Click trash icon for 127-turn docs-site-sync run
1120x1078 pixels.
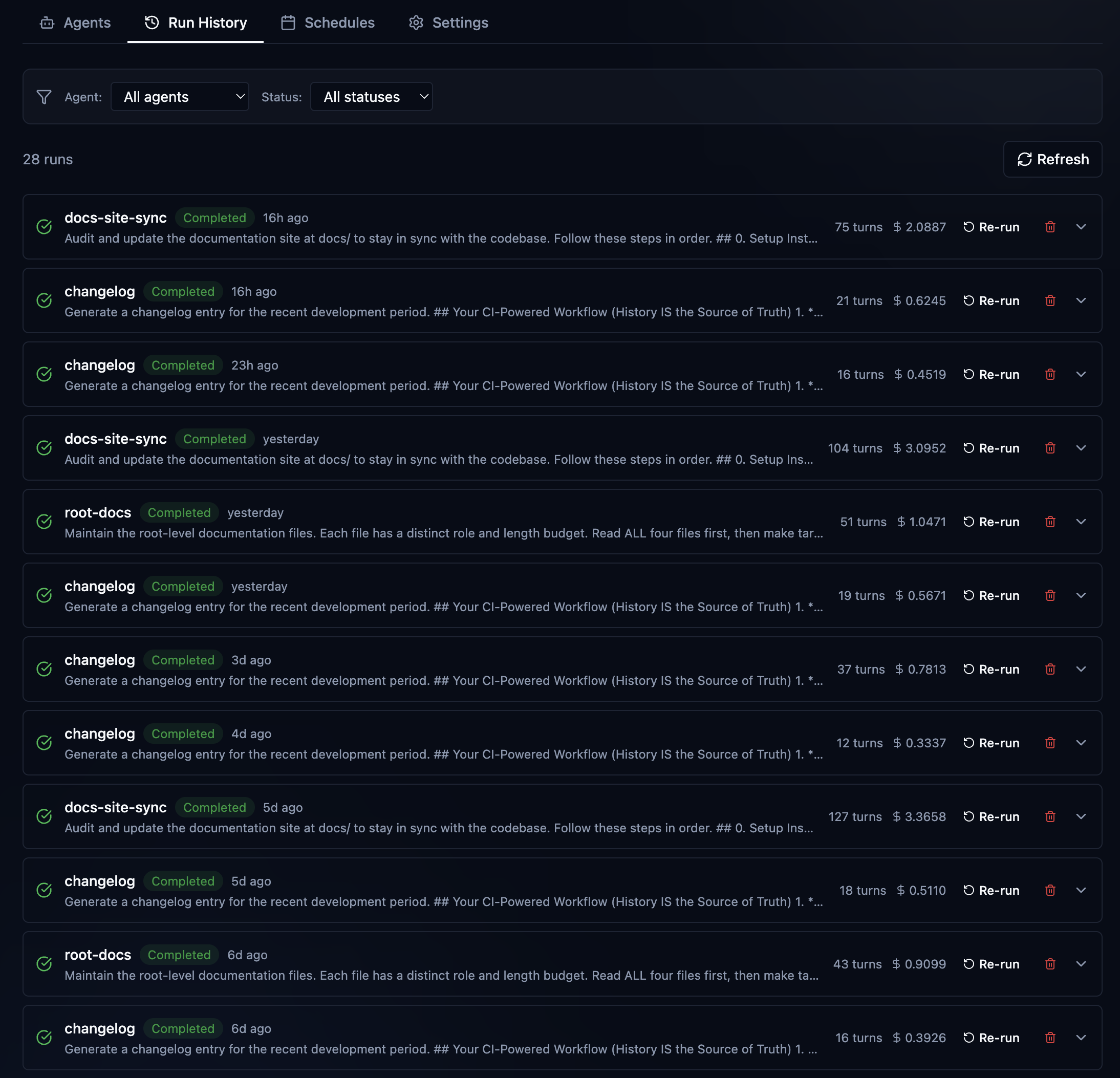1050,816
